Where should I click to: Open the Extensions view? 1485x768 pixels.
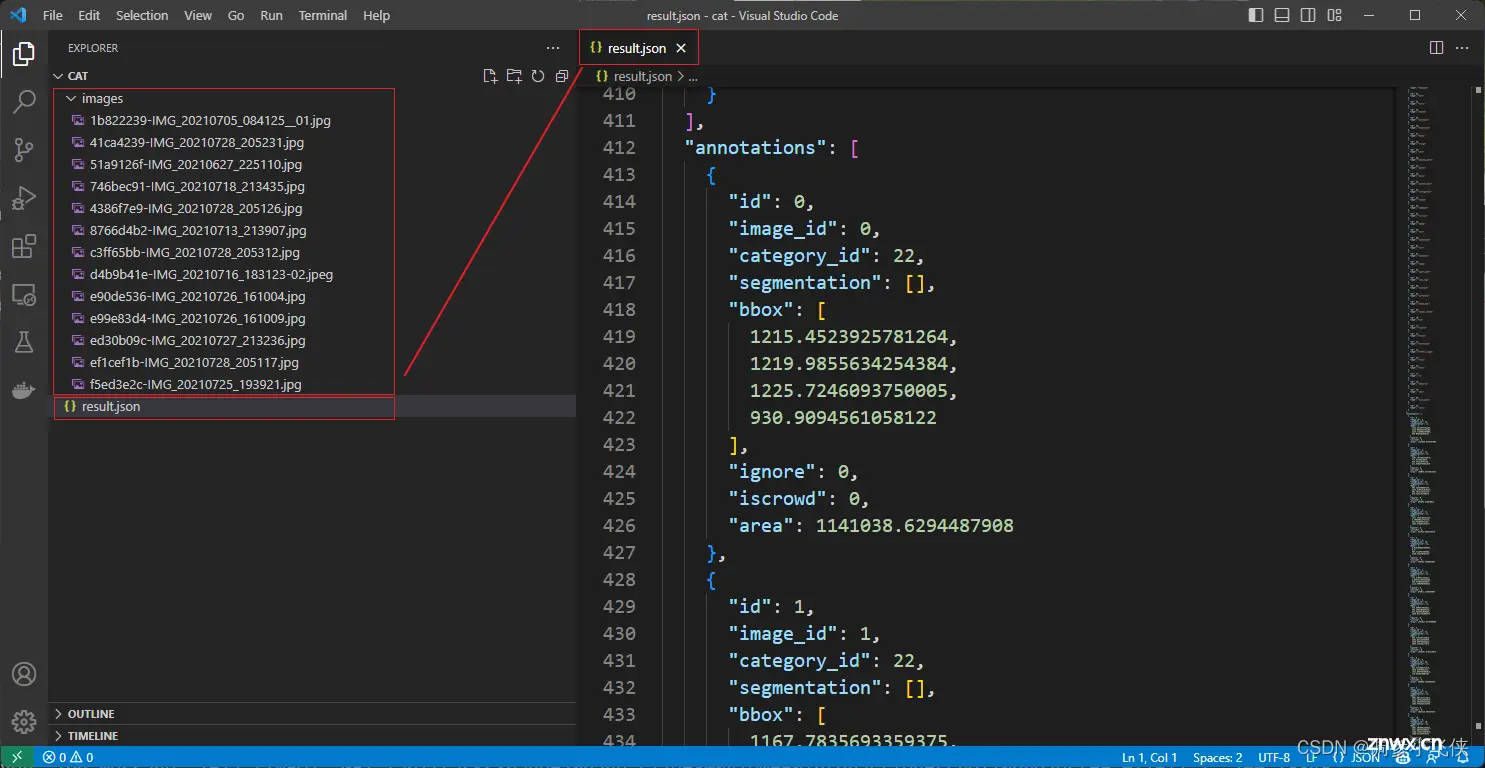click(x=24, y=246)
